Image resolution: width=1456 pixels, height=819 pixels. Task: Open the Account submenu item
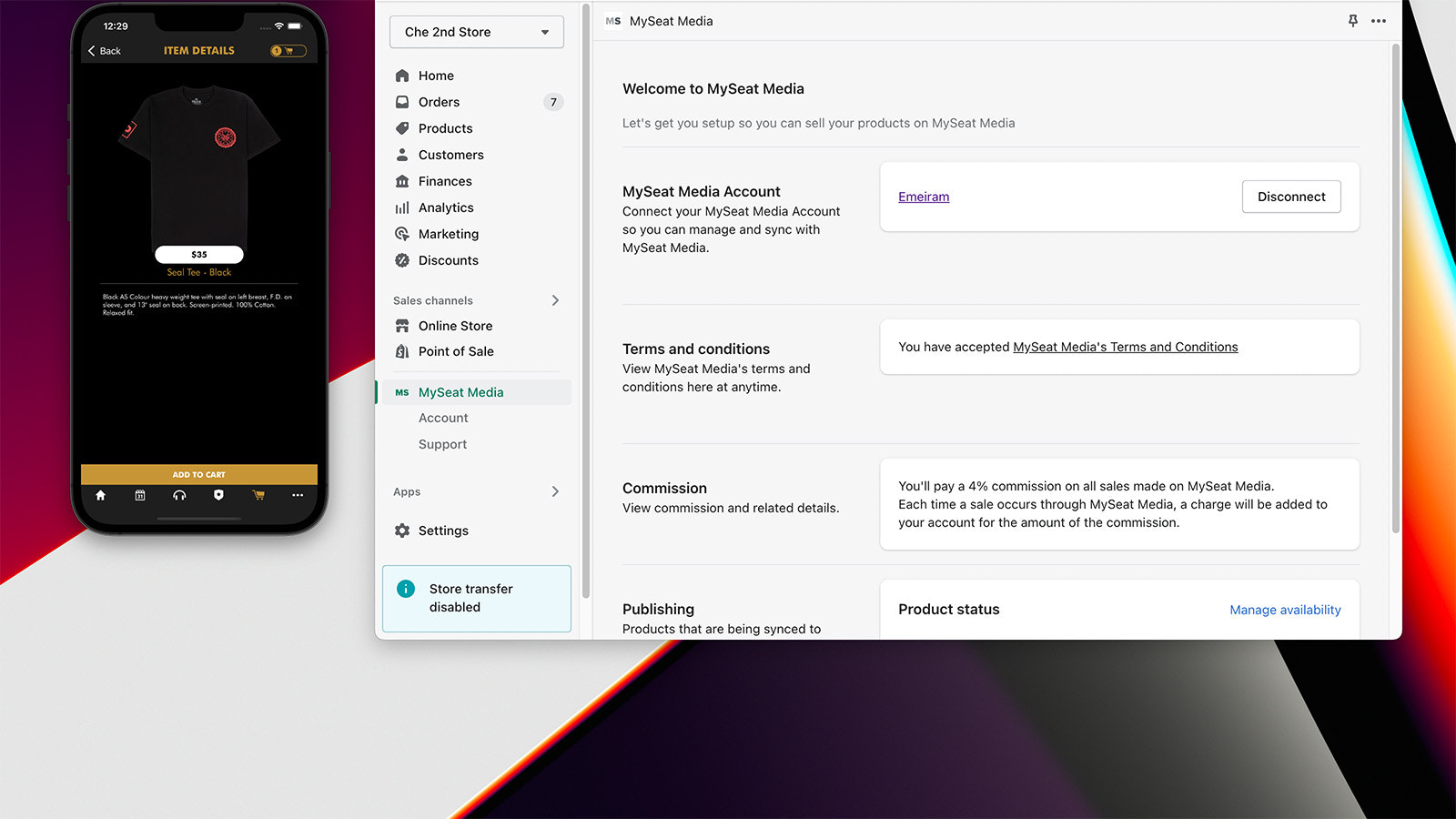pyautogui.click(x=443, y=418)
